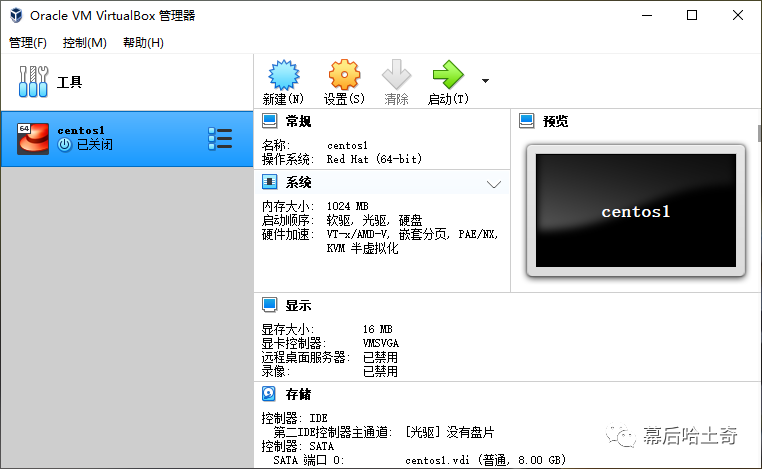Click the Storage (存储) section header
This screenshot has height=469, width=762.
pos(299,394)
